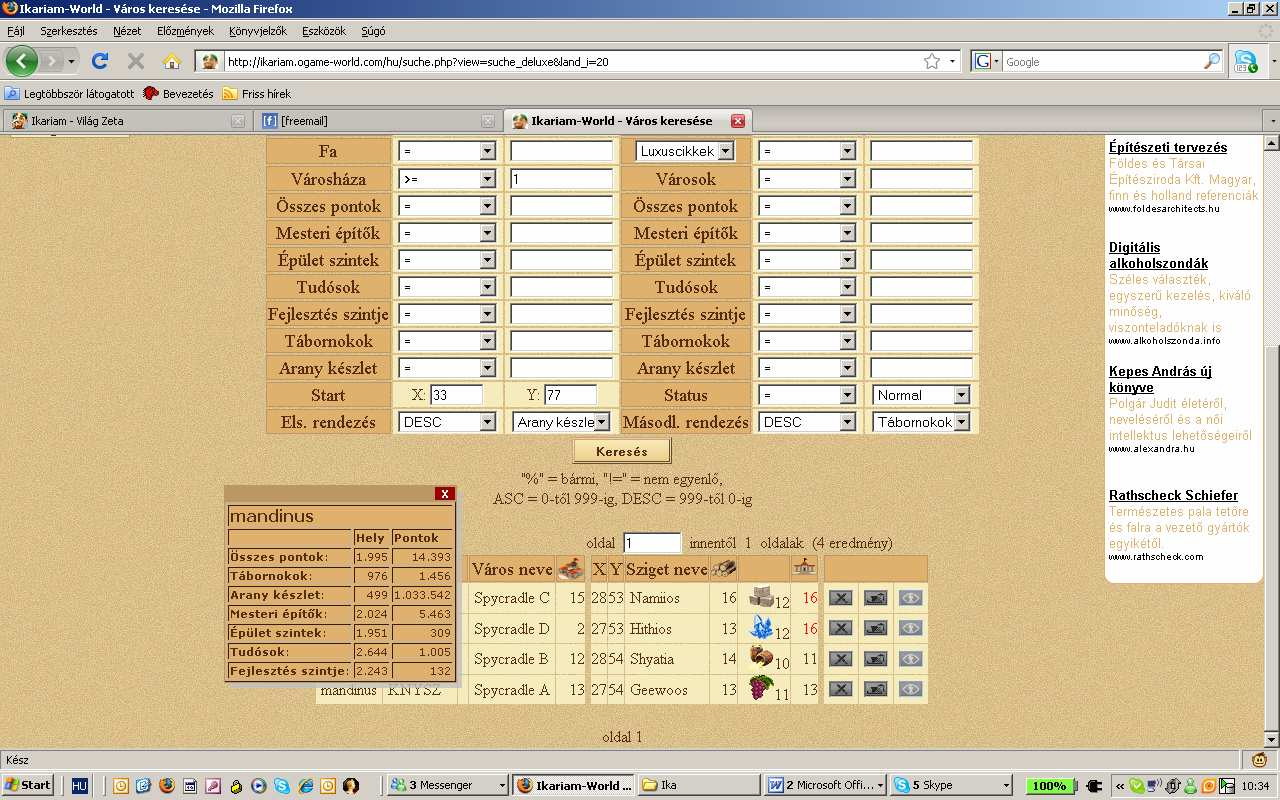
Task: Click the ship action icon for Spycradle D
Action: coord(875,628)
